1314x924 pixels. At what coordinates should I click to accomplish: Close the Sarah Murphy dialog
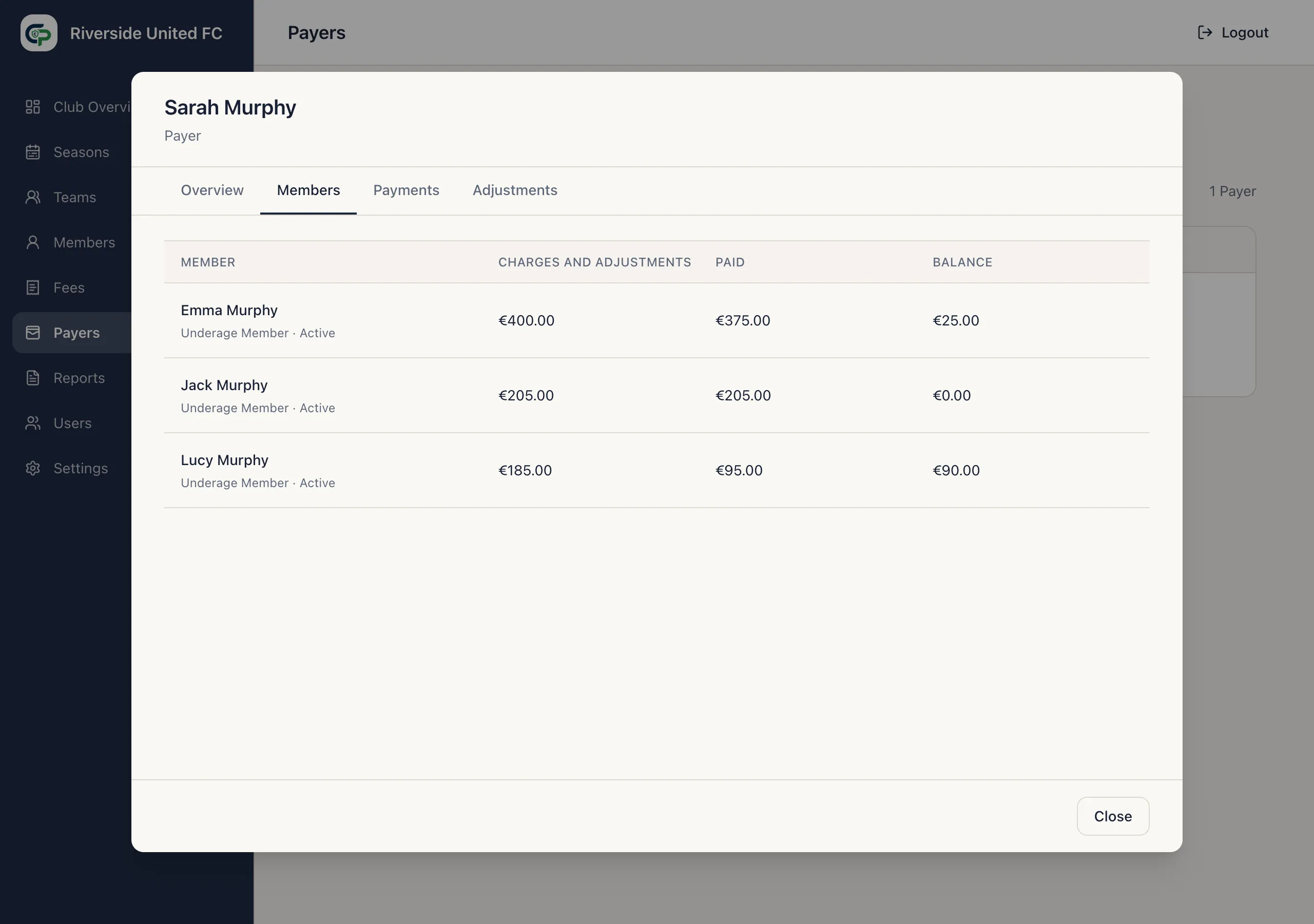[x=1113, y=816]
